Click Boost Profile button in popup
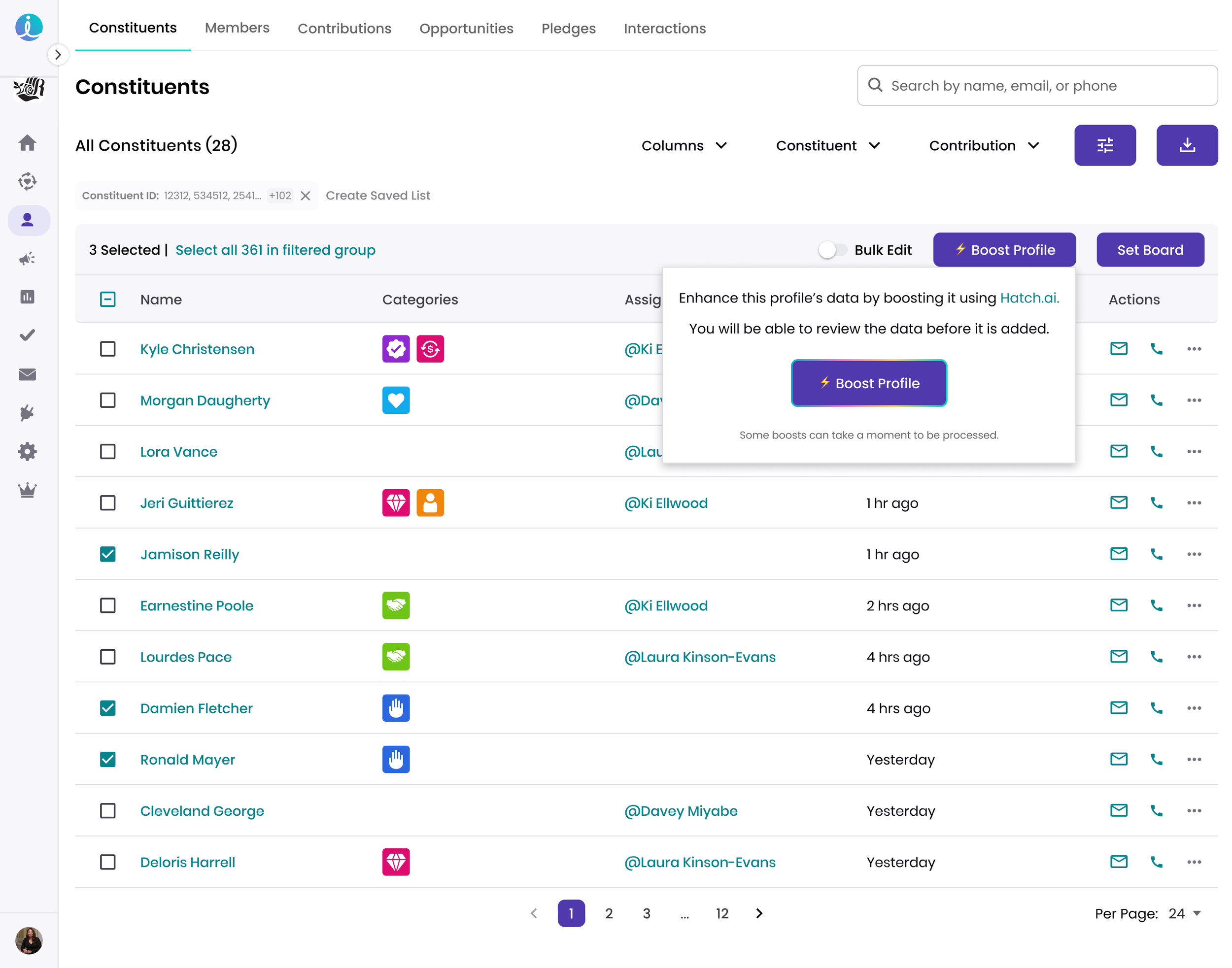Viewport: 1232px width, 968px height. coord(869,383)
